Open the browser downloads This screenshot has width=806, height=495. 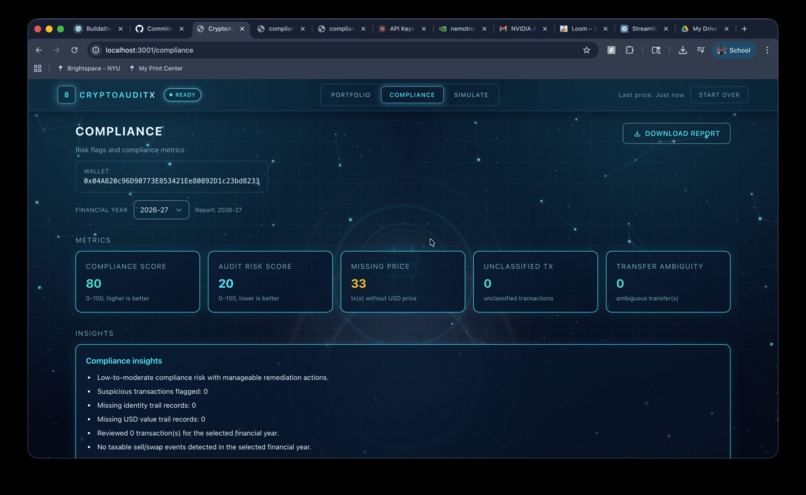683,50
